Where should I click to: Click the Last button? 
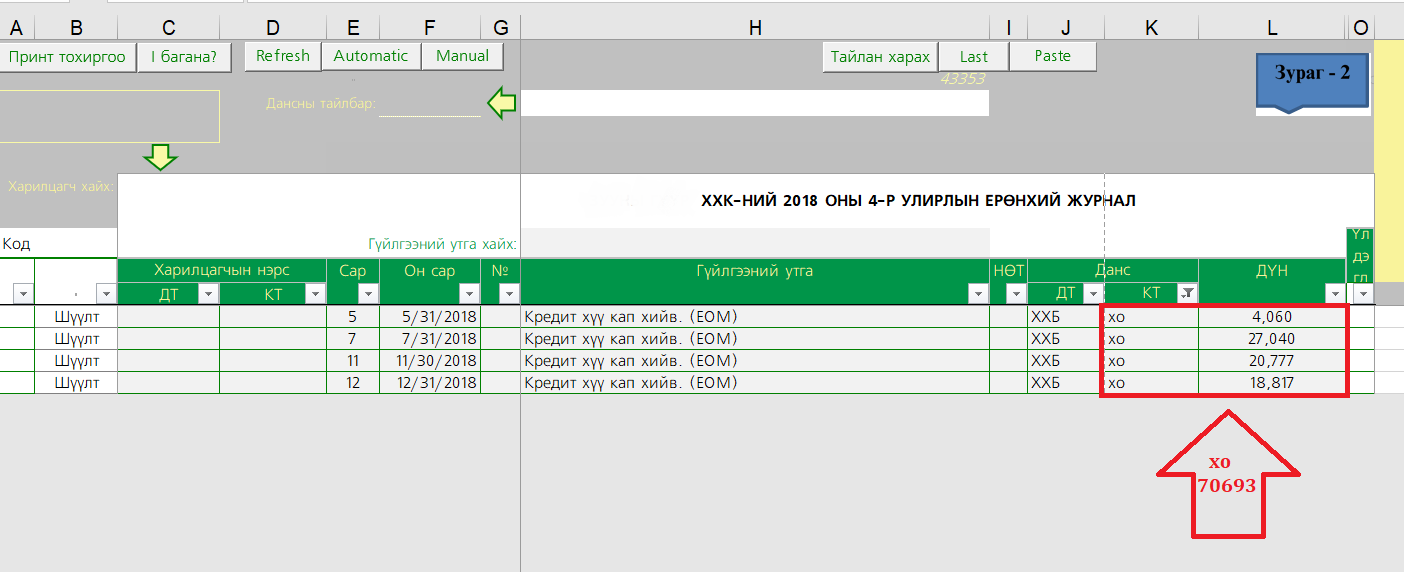click(973, 57)
